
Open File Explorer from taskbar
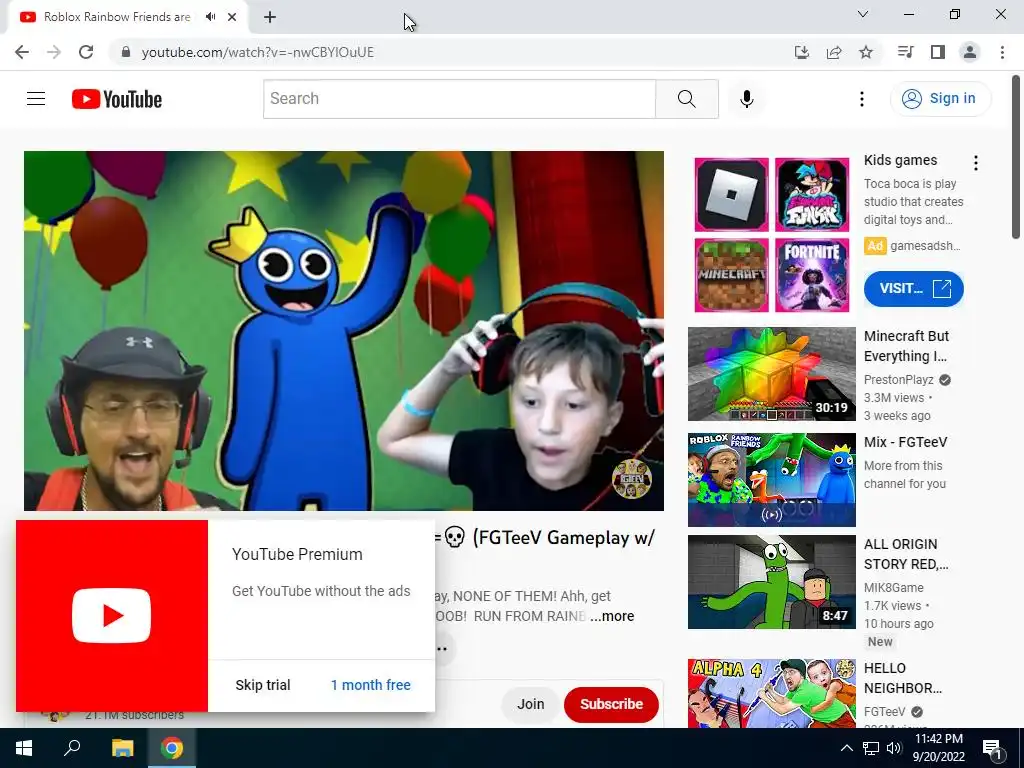[x=122, y=748]
